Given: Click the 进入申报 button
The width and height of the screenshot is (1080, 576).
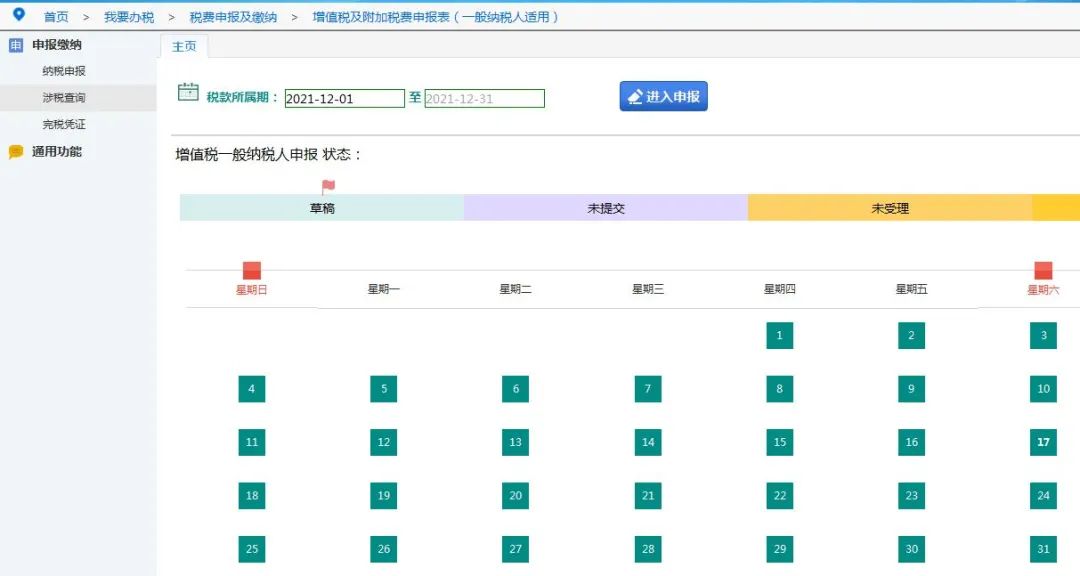Looking at the screenshot, I should coord(663,96).
